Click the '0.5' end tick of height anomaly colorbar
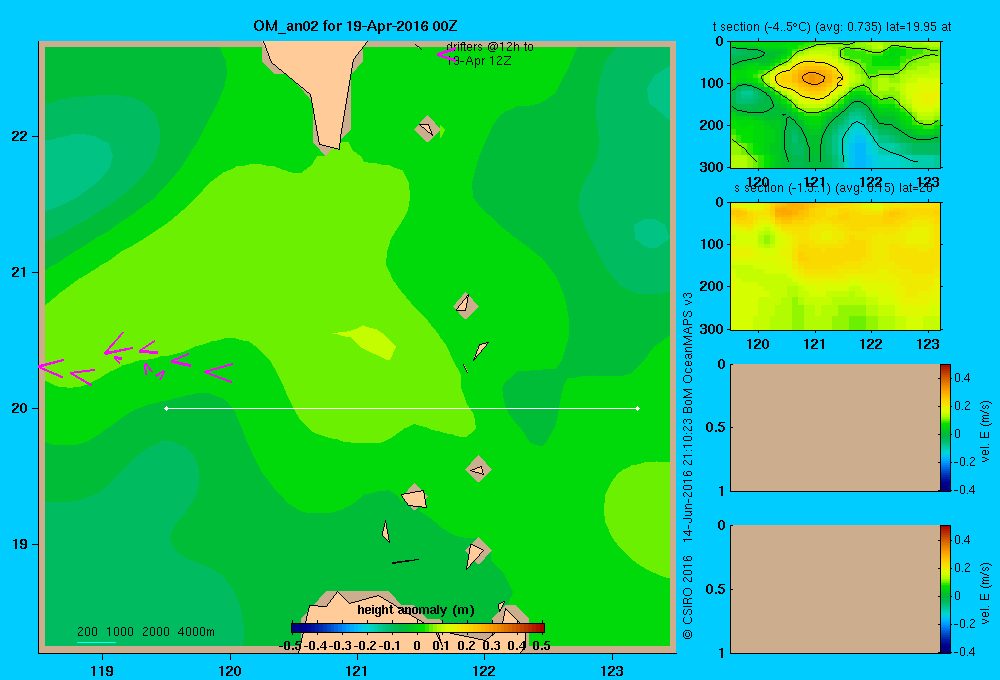Viewport: 1000px width, 680px height. (x=541, y=646)
